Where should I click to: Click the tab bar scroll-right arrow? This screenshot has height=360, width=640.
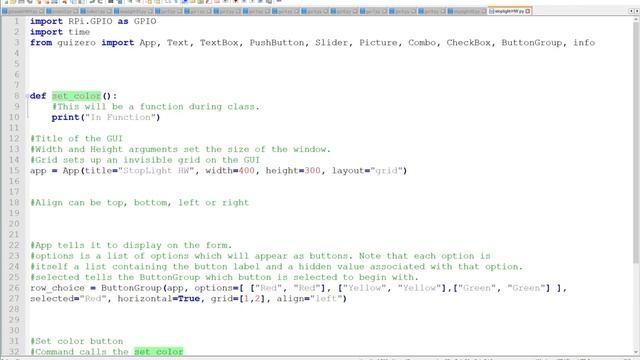point(636,11)
